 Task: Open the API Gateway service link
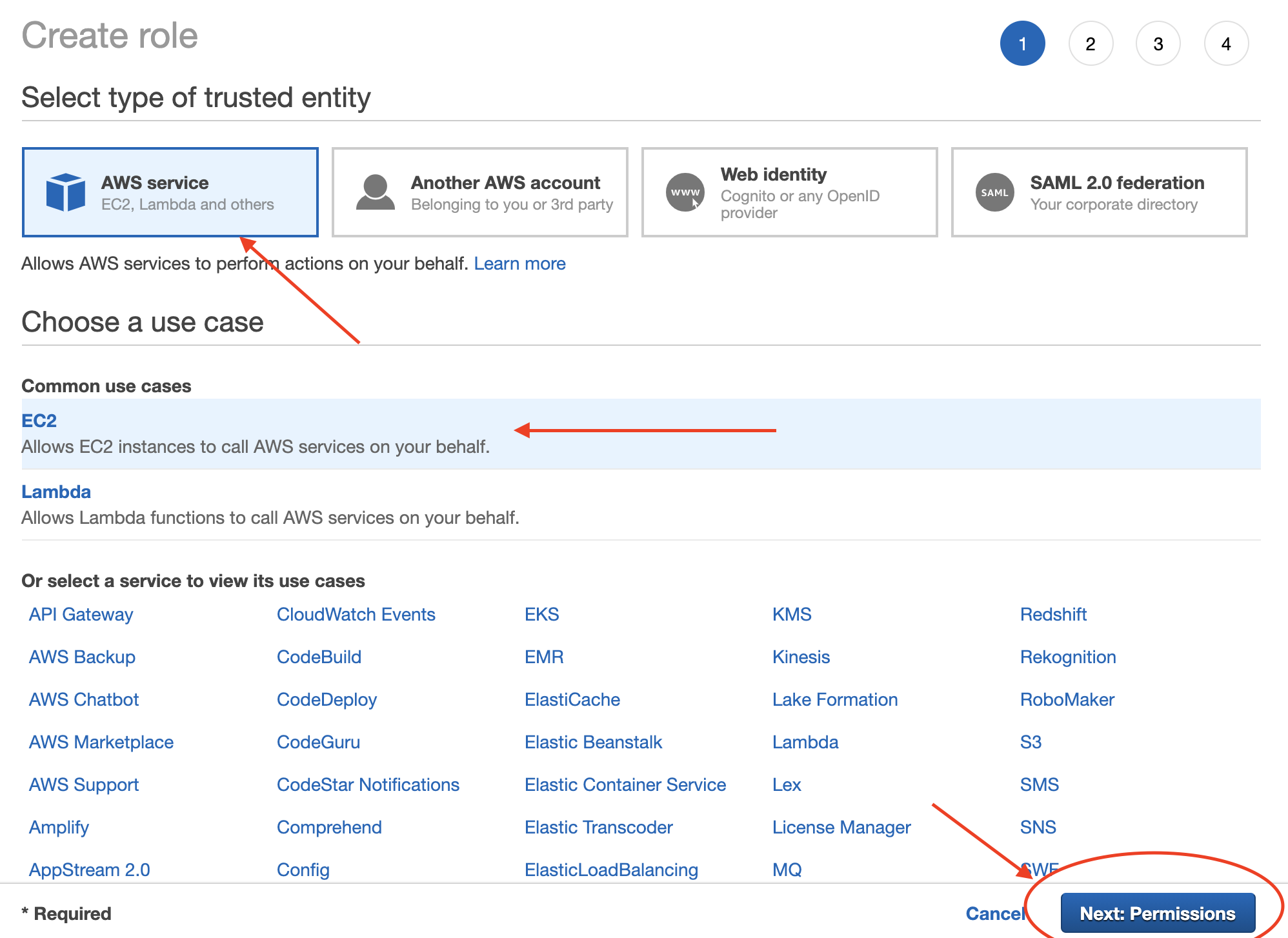tap(81, 614)
